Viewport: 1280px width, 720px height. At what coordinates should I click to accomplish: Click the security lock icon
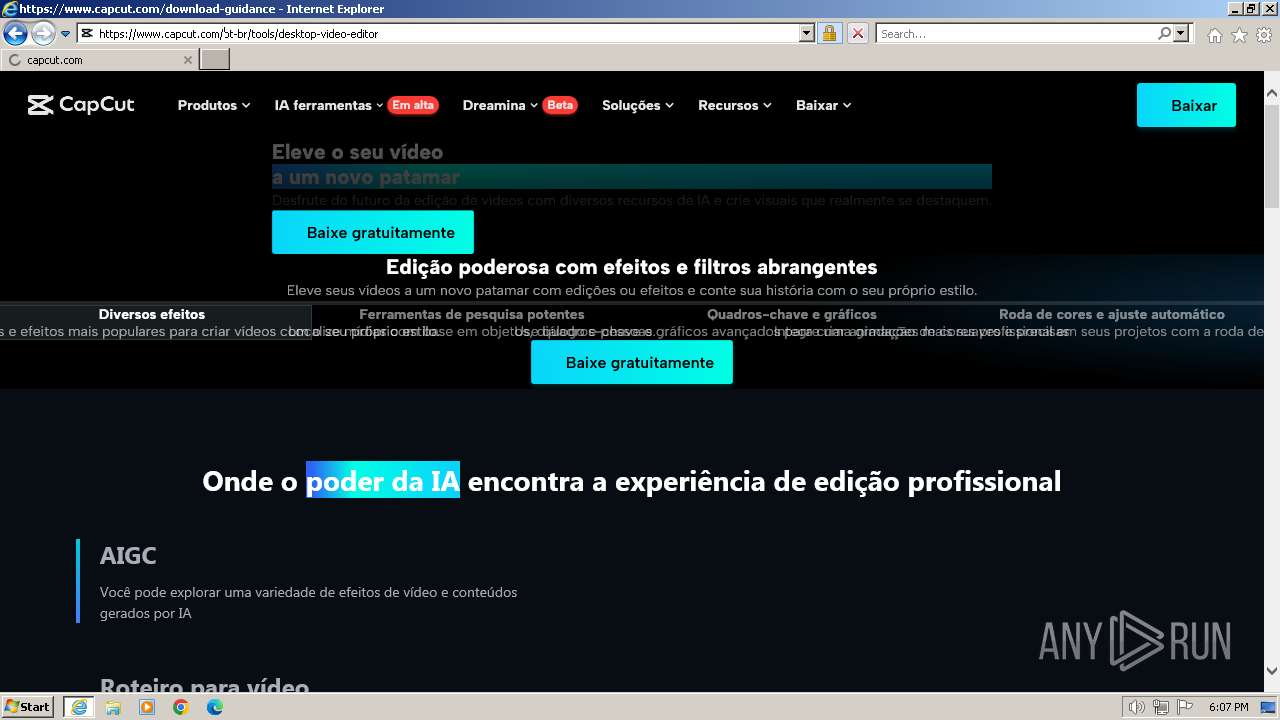tap(829, 33)
